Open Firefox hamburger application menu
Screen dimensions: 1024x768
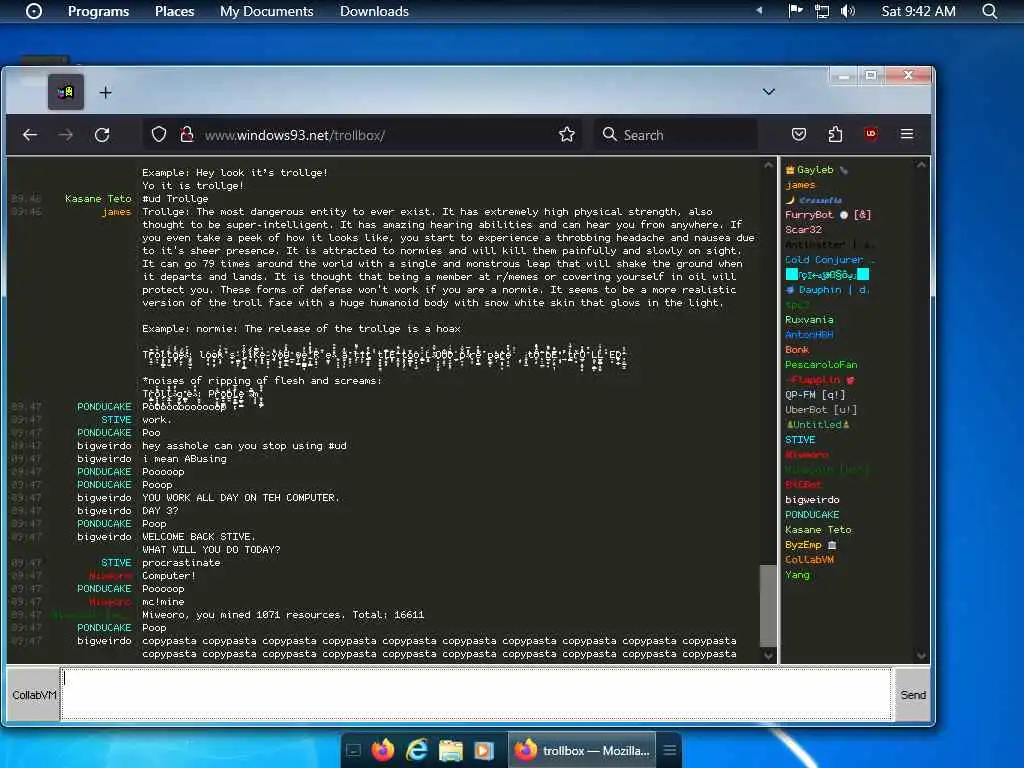click(x=906, y=134)
